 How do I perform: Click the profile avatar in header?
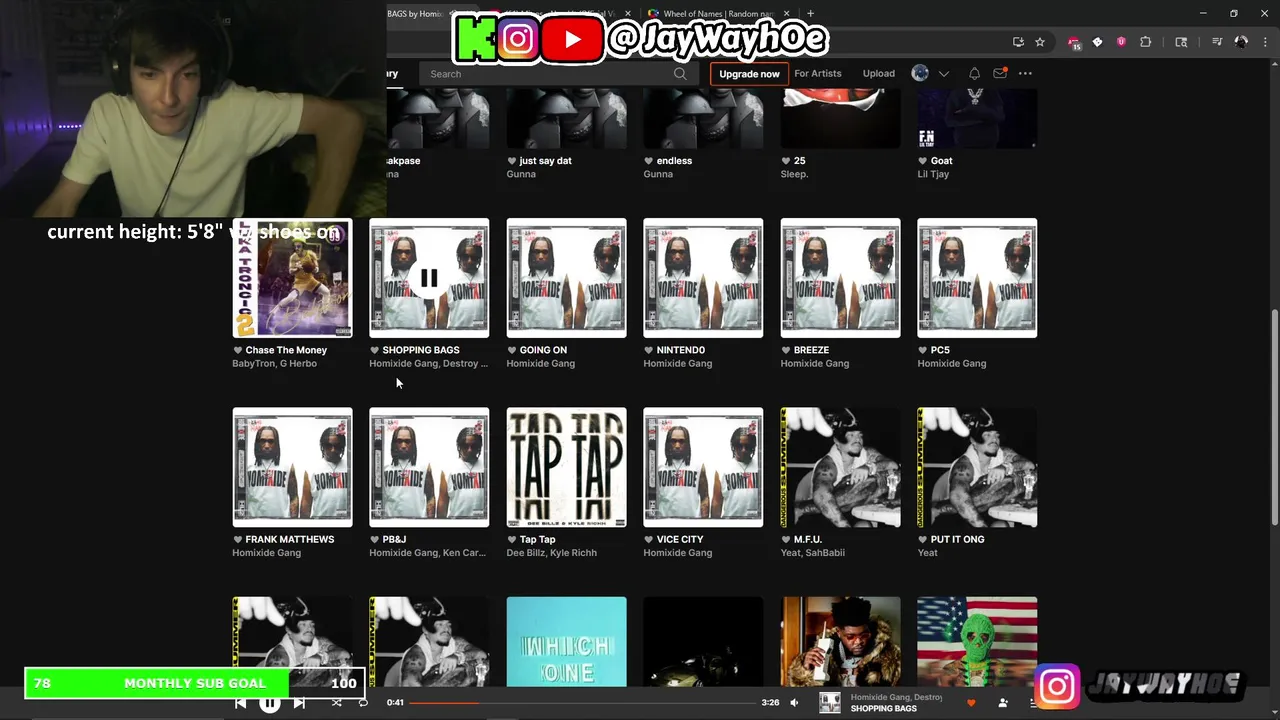[x=920, y=73]
